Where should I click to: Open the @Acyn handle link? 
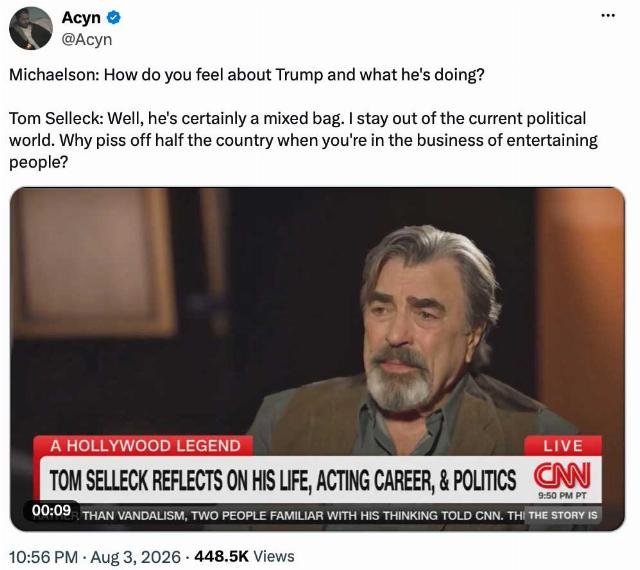pos(87,39)
